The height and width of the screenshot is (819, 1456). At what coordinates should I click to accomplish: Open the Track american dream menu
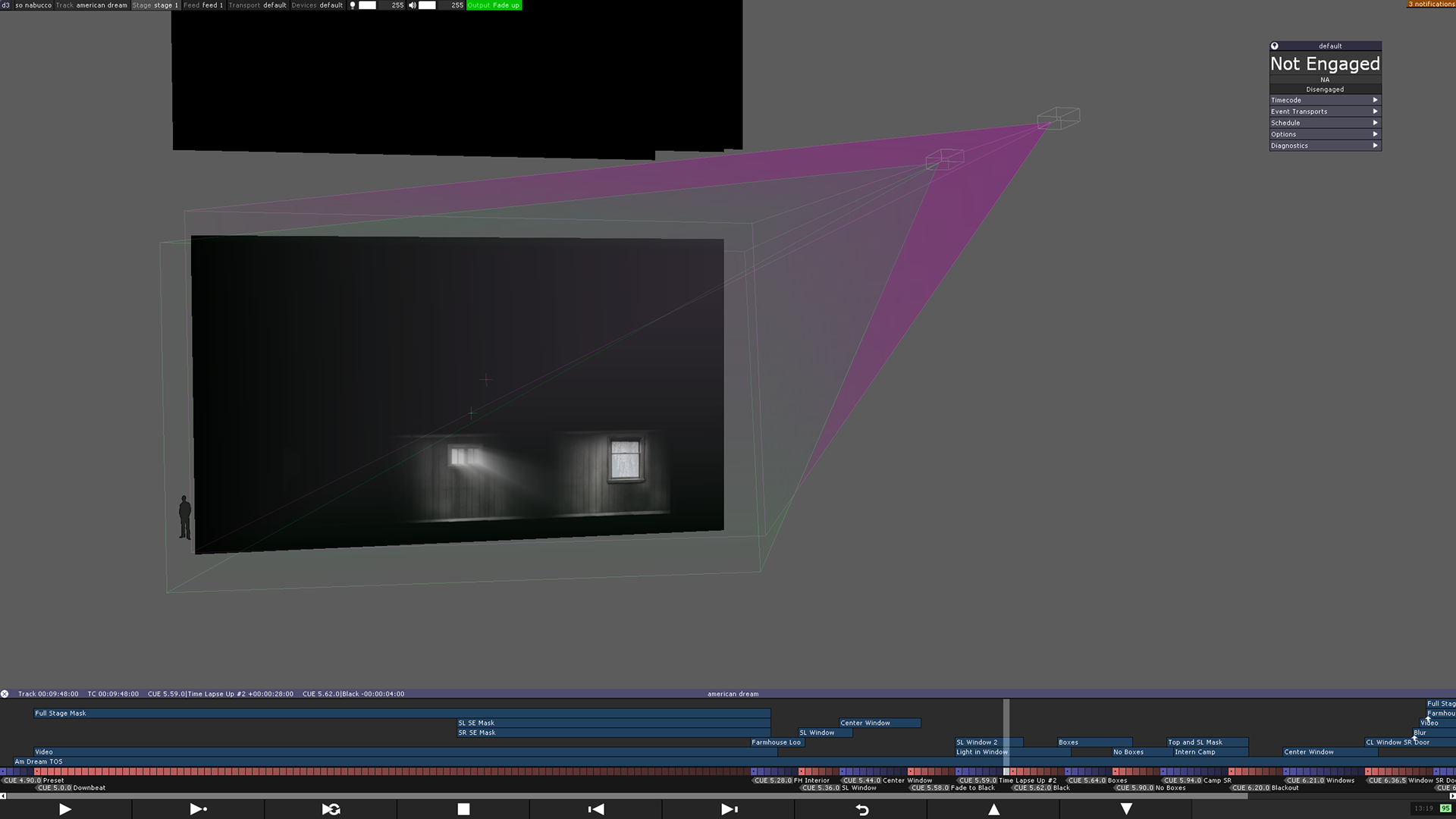tap(92, 5)
